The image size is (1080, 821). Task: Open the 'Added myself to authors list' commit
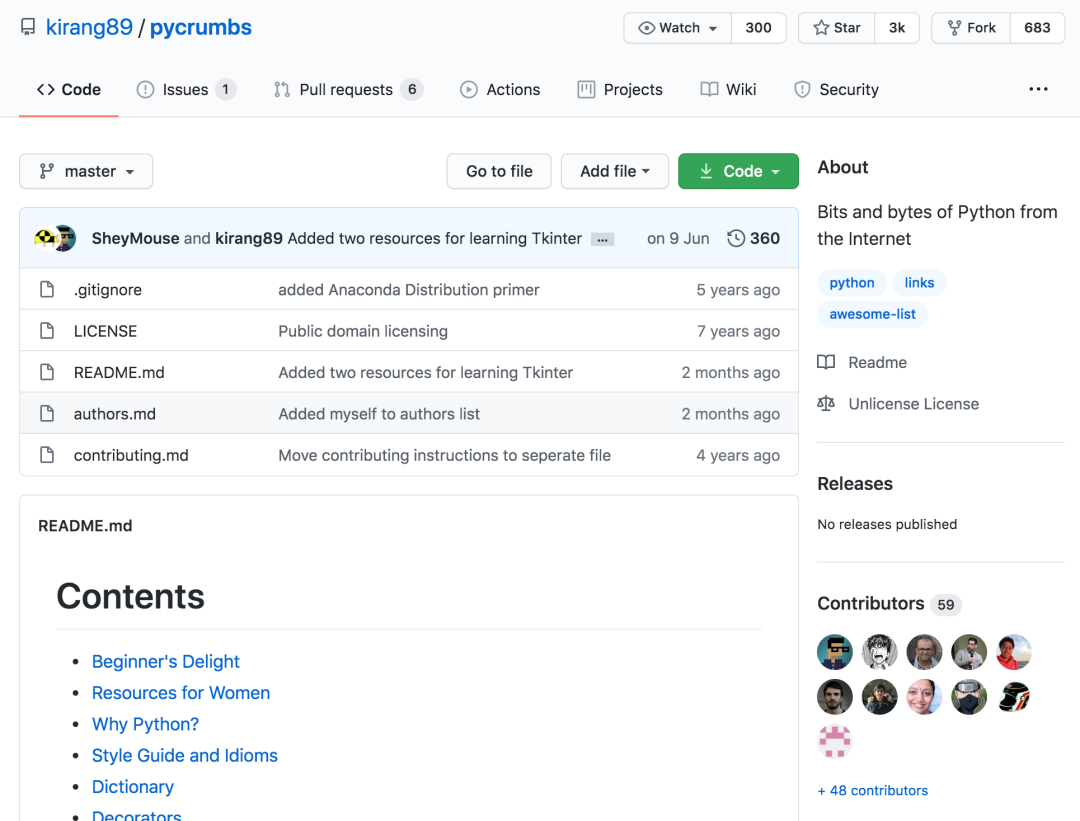(x=379, y=414)
